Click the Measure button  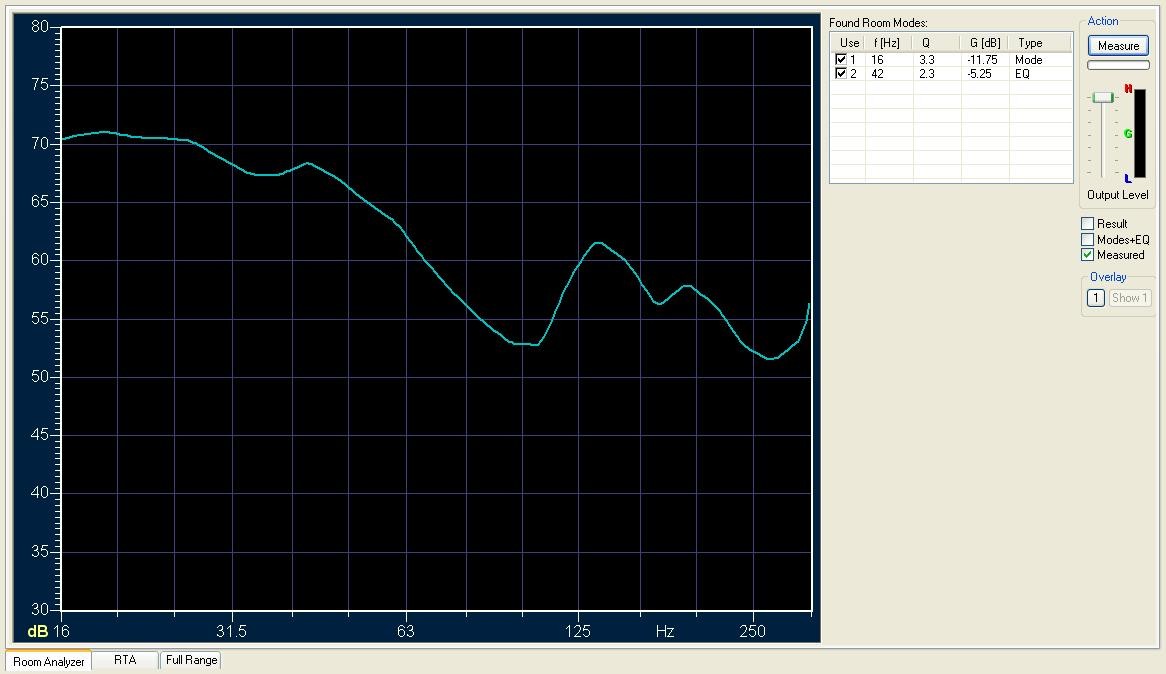click(1118, 45)
